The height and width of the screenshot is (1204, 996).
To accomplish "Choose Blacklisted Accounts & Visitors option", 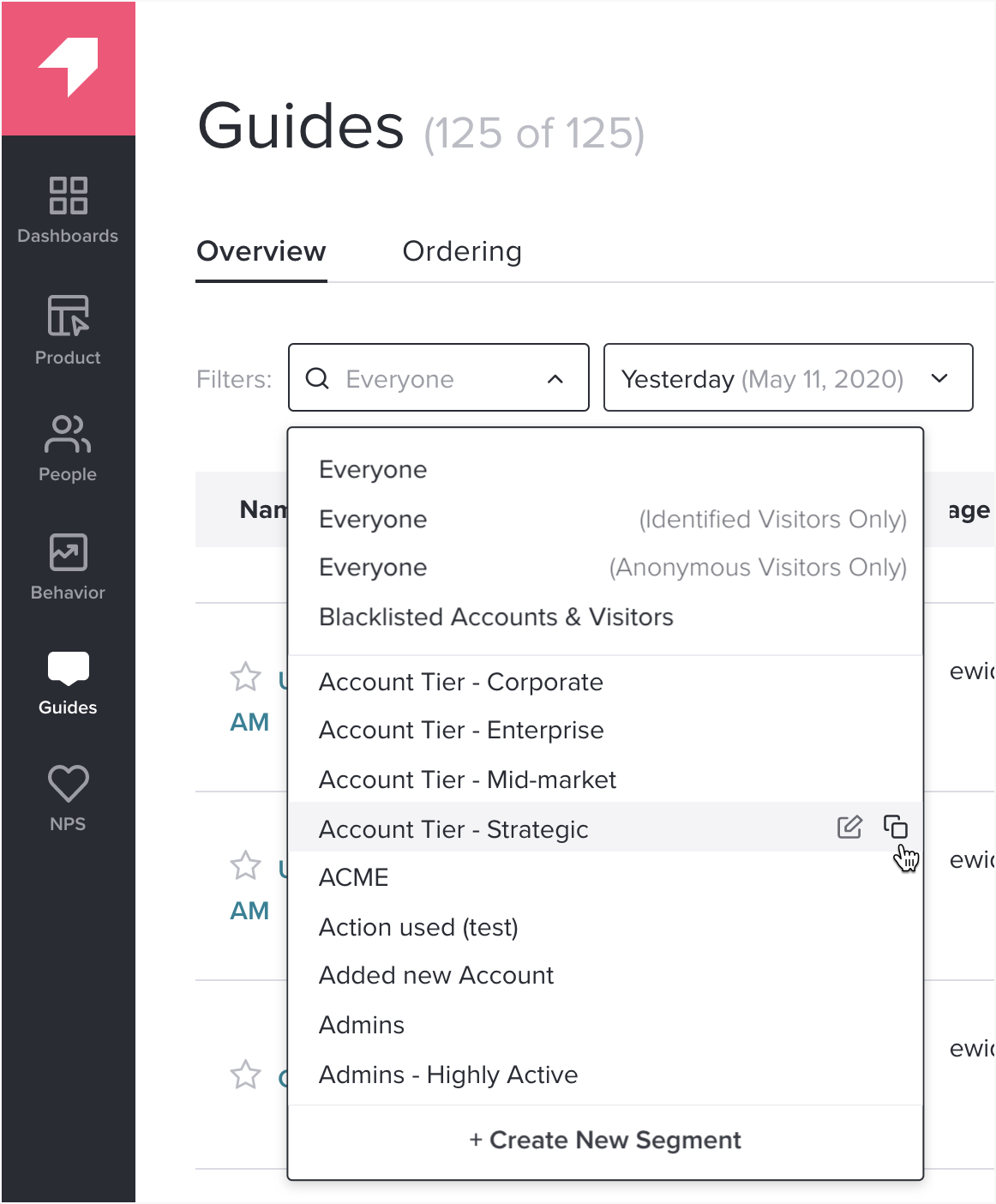I will pyautogui.click(x=496, y=617).
